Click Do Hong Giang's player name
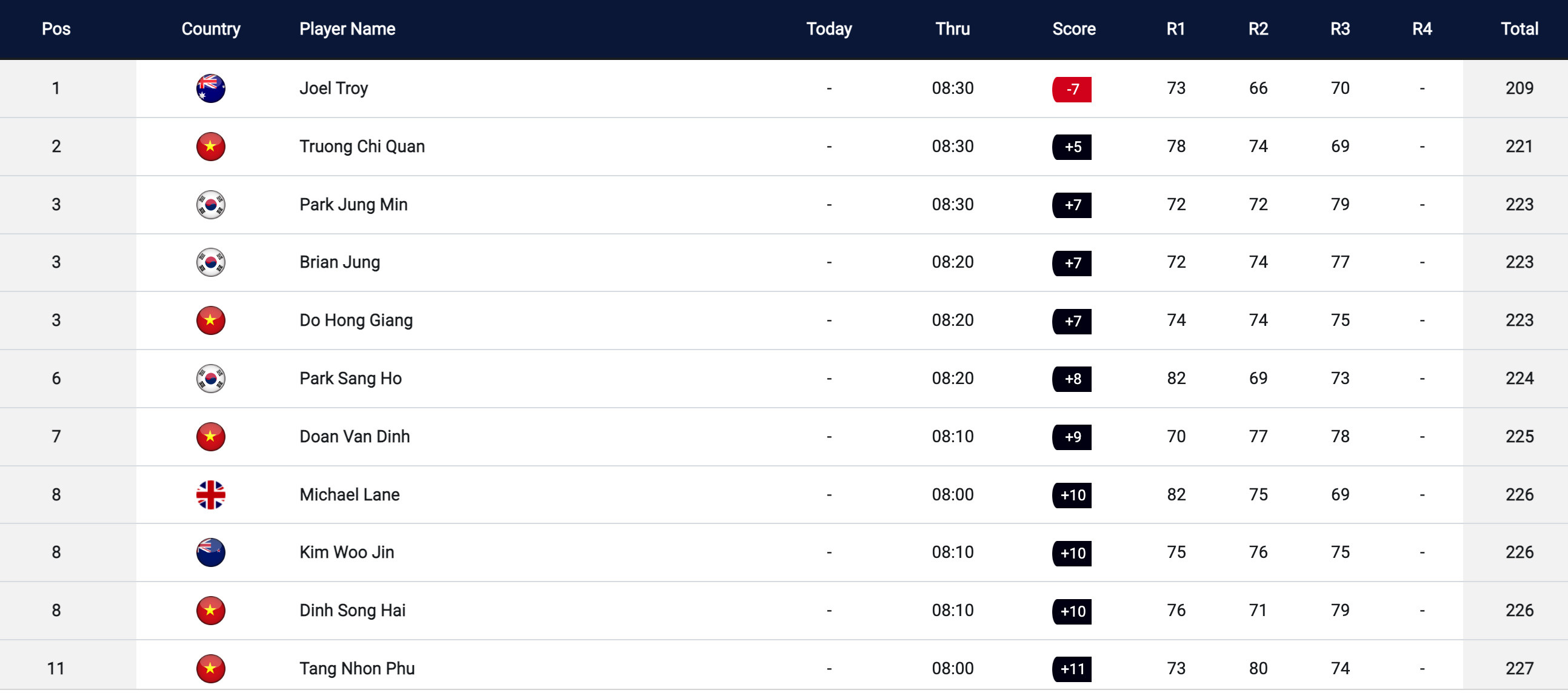 (355, 320)
